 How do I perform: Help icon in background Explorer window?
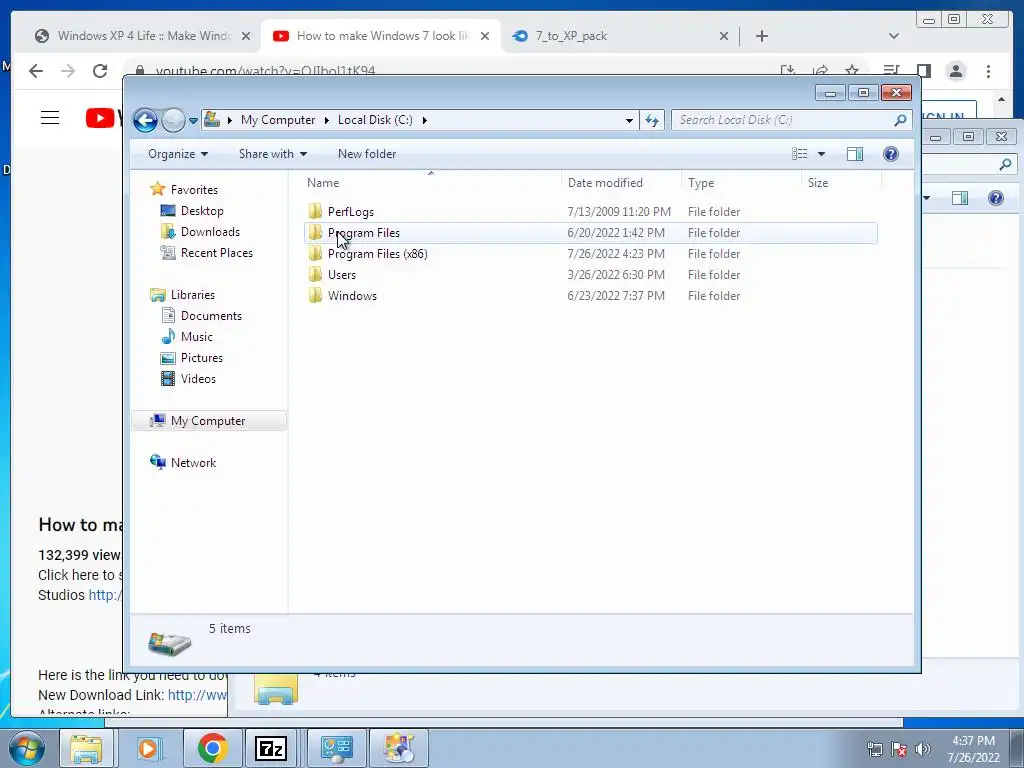tap(995, 198)
